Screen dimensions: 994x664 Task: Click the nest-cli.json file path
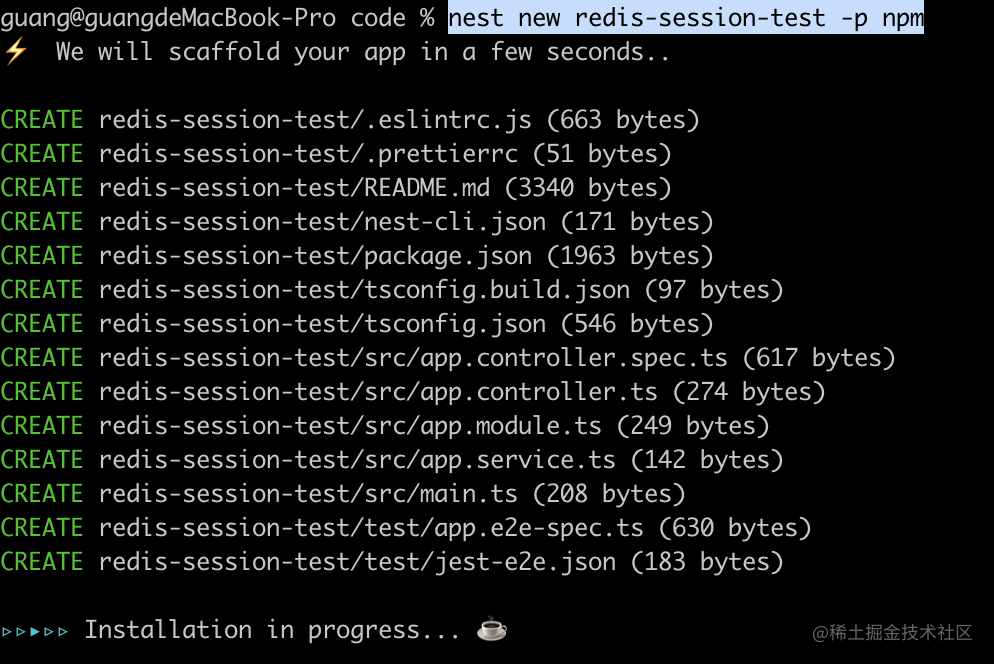pyautogui.click(x=322, y=222)
